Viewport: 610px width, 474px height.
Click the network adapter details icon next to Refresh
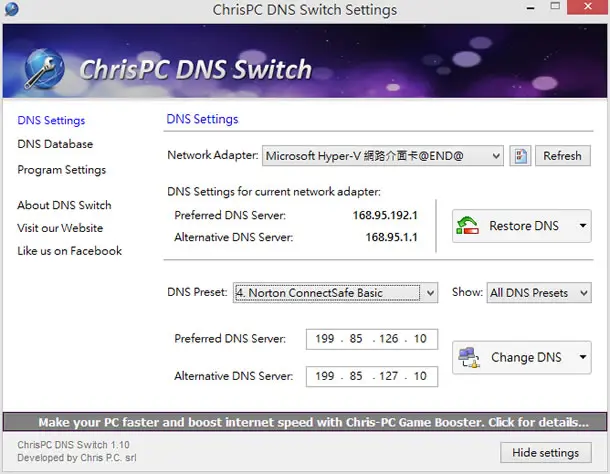pyautogui.click(x=520, y=156)
